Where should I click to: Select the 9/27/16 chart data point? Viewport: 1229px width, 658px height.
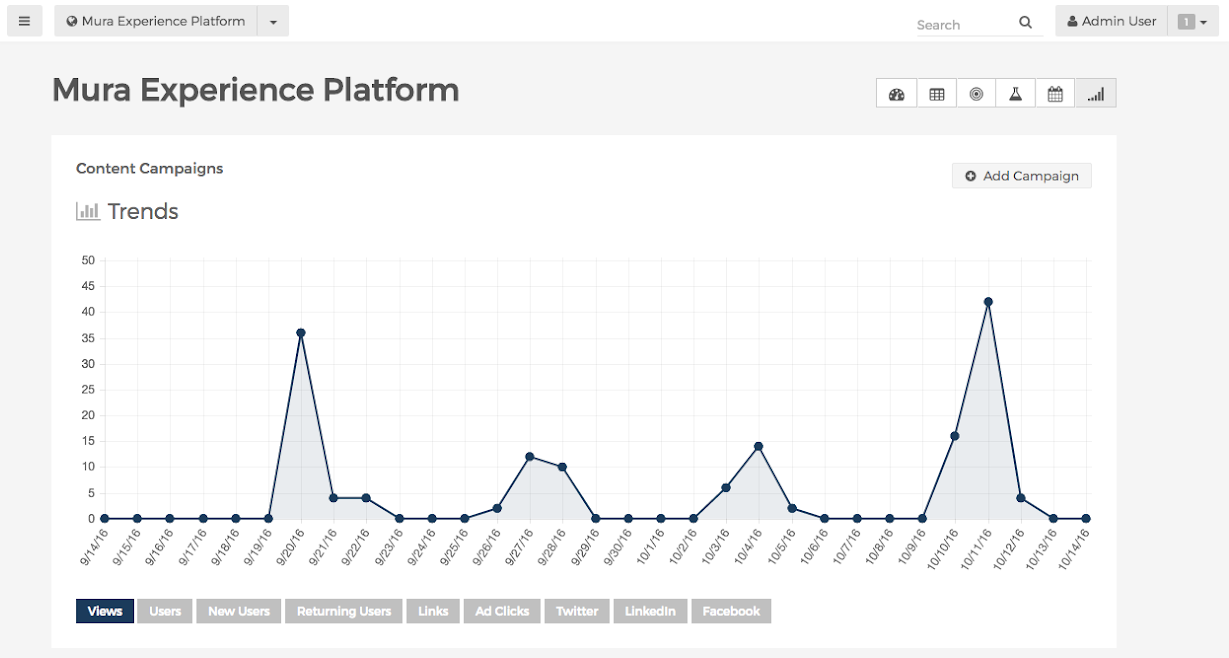(530, 457)
